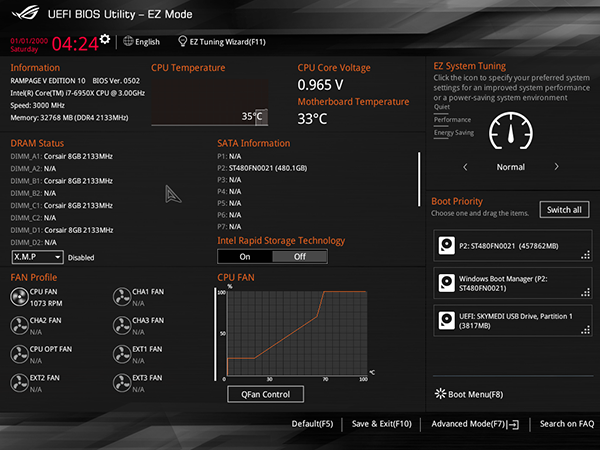Click the CPU OPT FAN fan icon
600x450 pixels.
click(19, 354)
